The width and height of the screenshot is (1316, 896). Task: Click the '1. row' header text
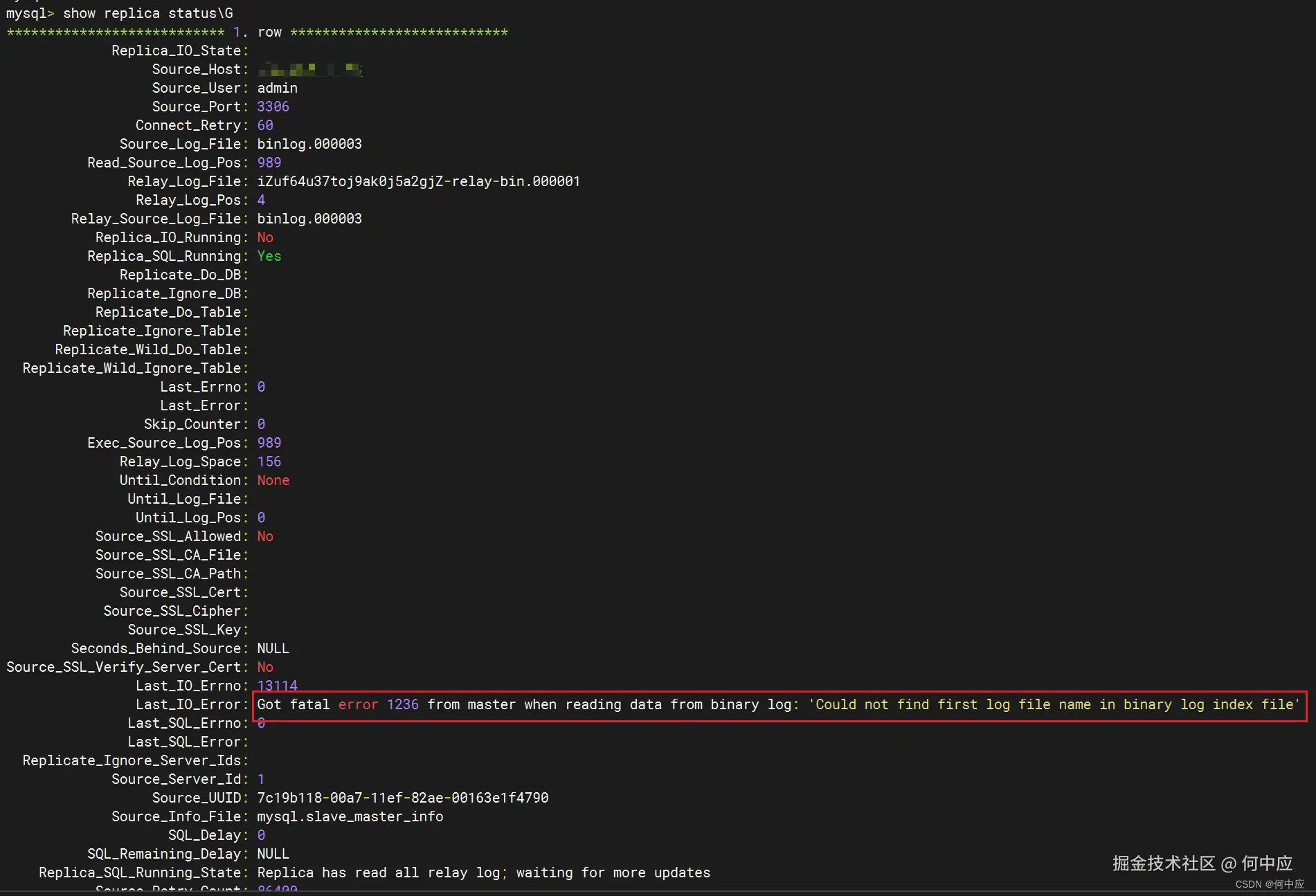click(258, 32)
